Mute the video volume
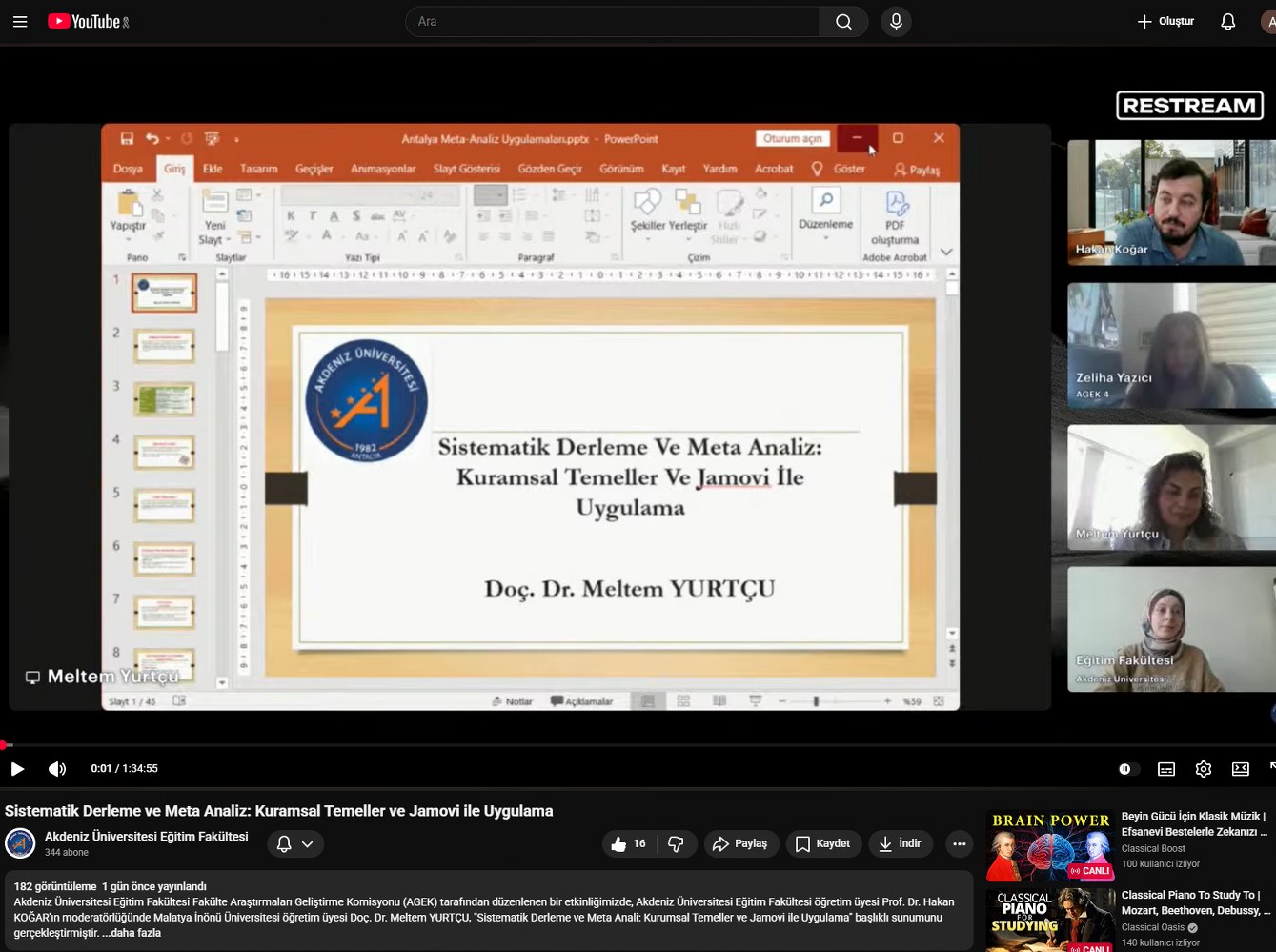1276x952 pixels. click(57, 769)
